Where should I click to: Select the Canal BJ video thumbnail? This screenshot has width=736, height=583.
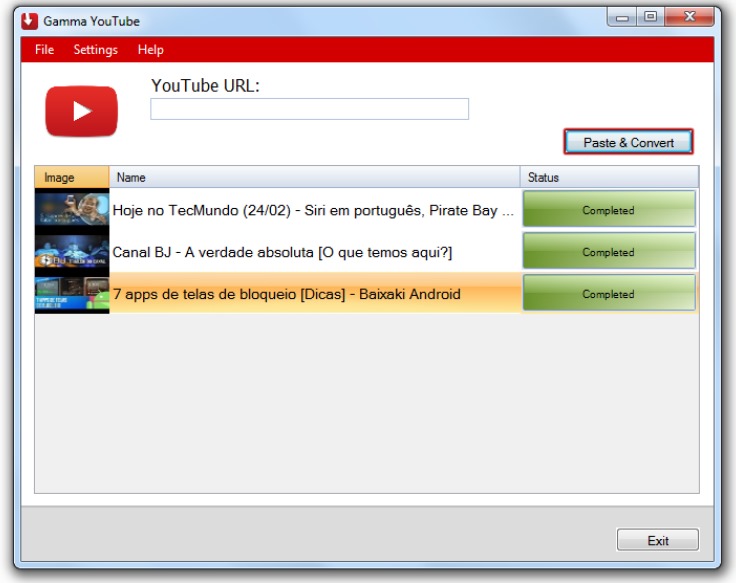coord(72,252)
